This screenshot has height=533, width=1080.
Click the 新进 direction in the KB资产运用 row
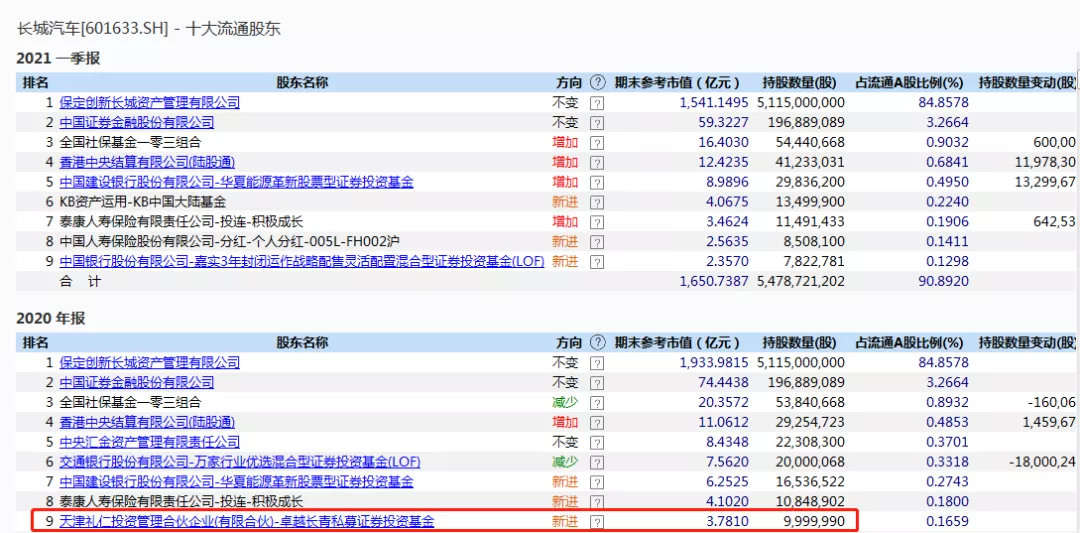point(565,202)
